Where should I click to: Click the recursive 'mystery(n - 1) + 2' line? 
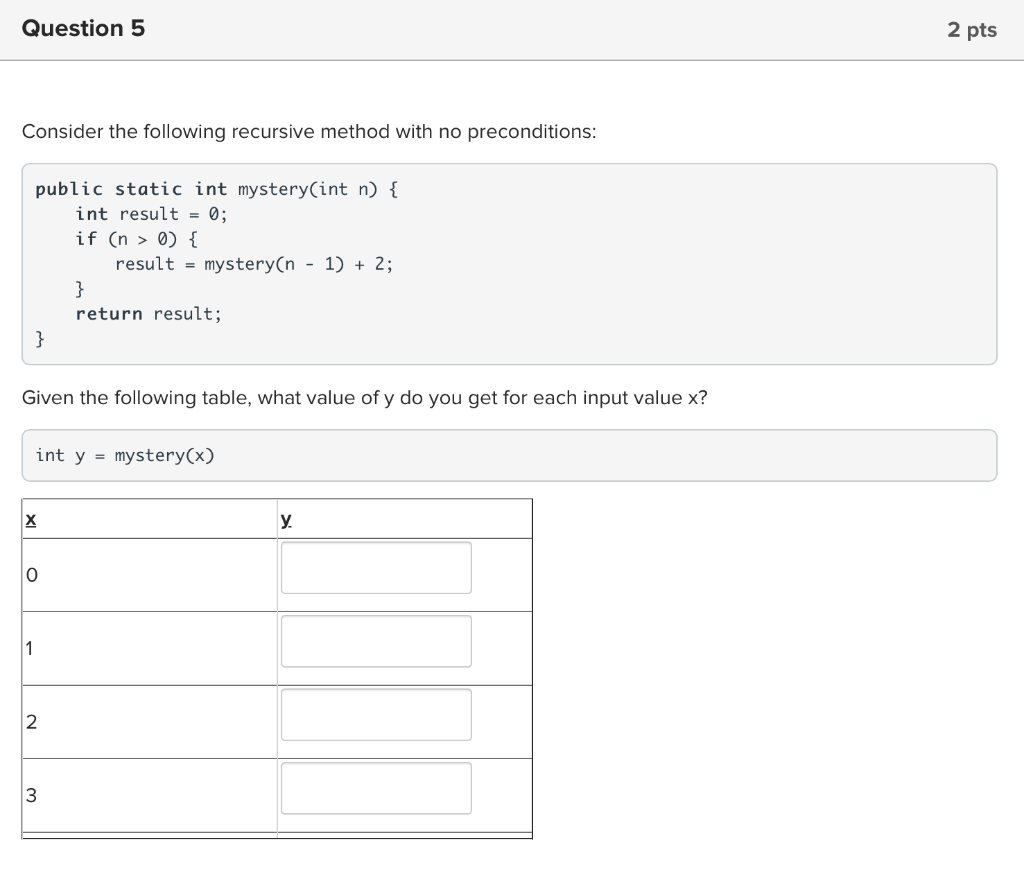[254, 264]
